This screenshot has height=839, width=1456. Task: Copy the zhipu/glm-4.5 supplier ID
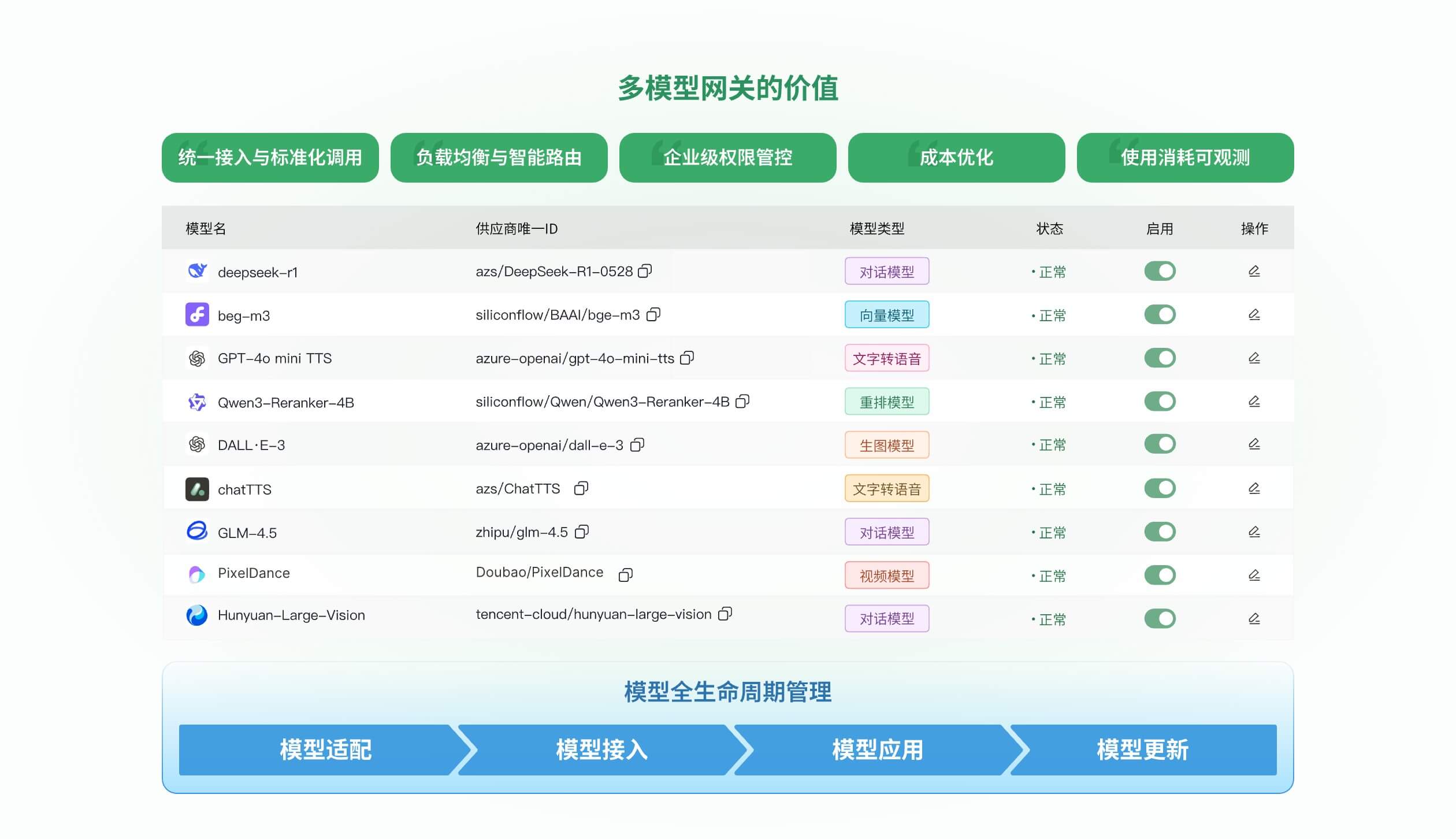click(x=581, y=532)
